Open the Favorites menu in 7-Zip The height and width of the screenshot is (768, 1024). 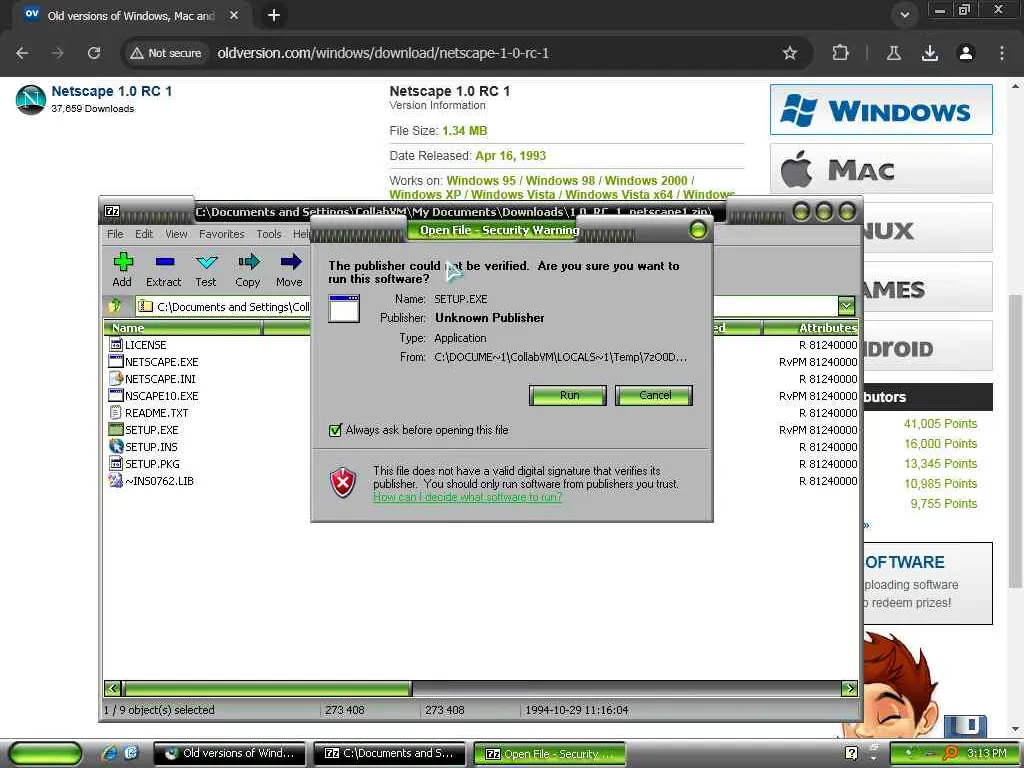click(221, 234)
